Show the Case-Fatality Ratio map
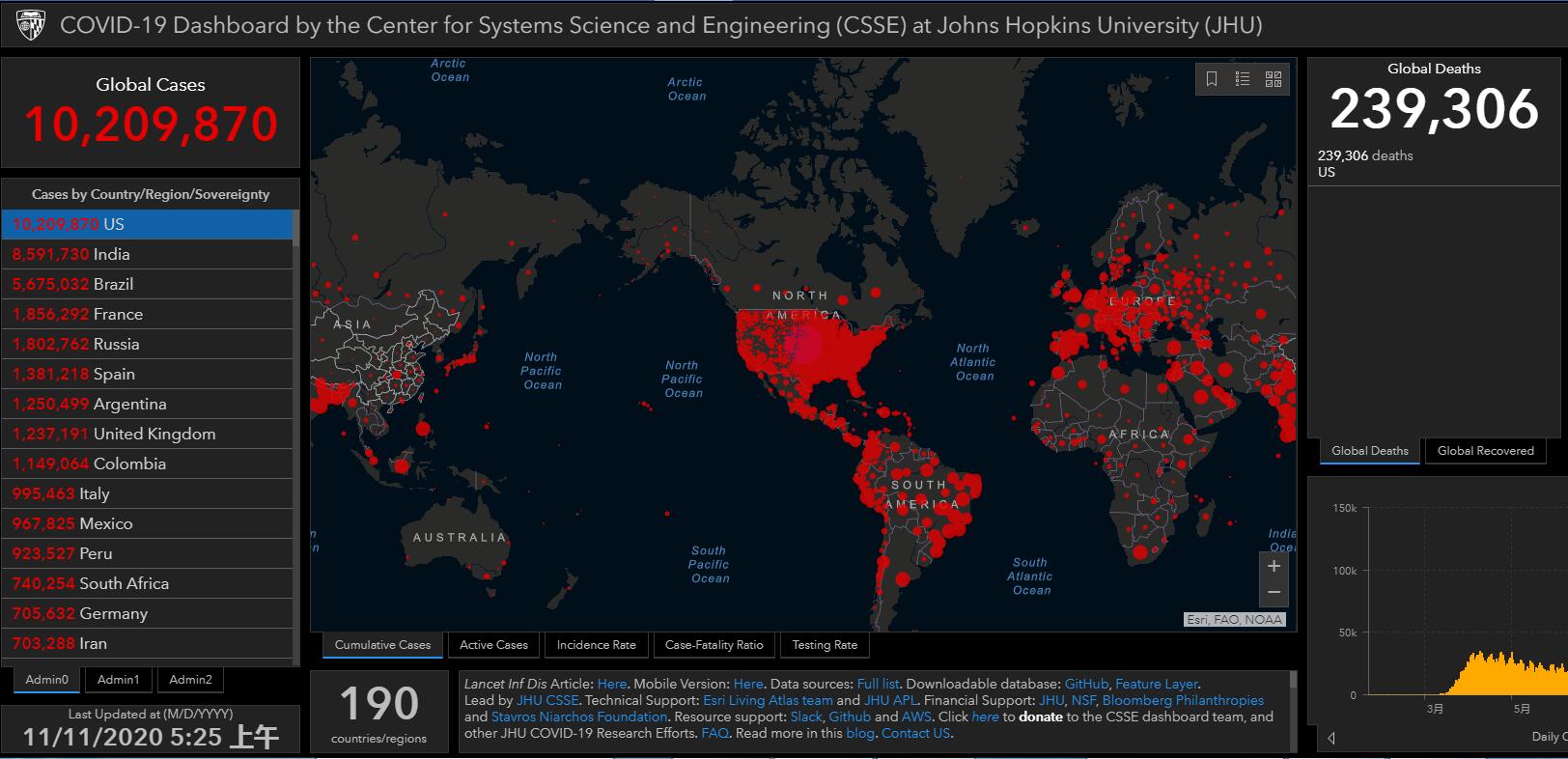 pos(714,645)
